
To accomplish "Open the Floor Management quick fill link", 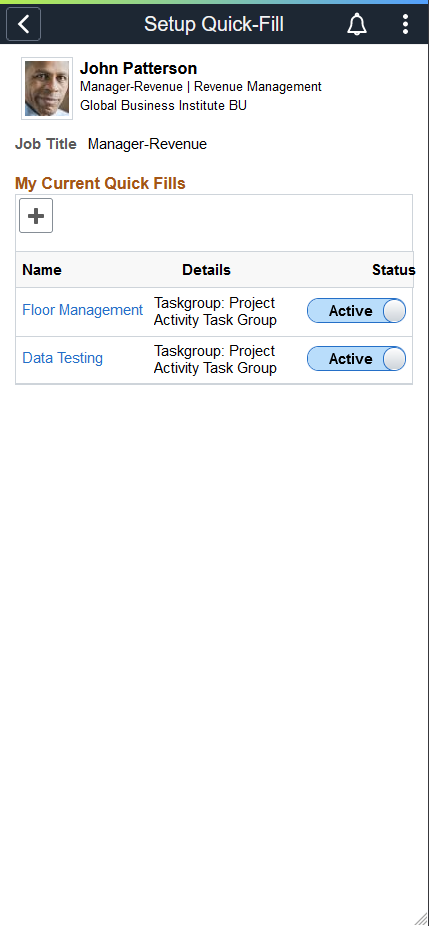I will click(x=83, y=310).
